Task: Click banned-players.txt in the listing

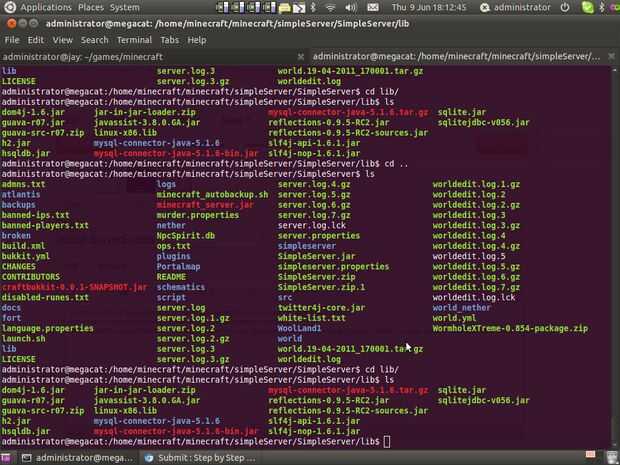Action: [45, 225]
